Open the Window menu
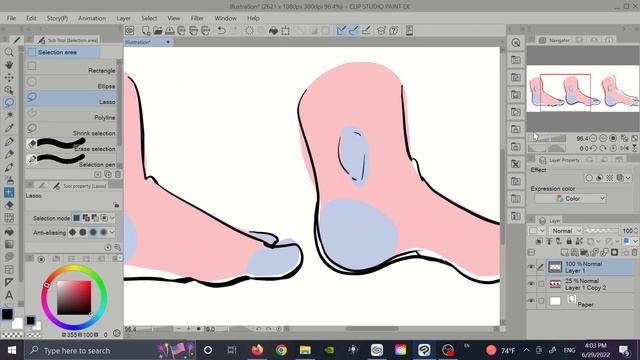This screenshot has height=360, width=640. [225, 18]
